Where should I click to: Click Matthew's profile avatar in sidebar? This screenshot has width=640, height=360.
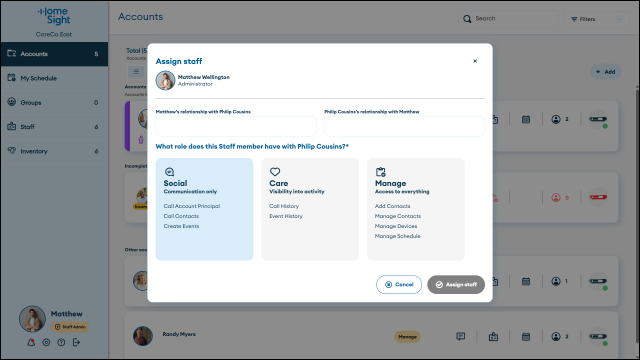[32, 319]
